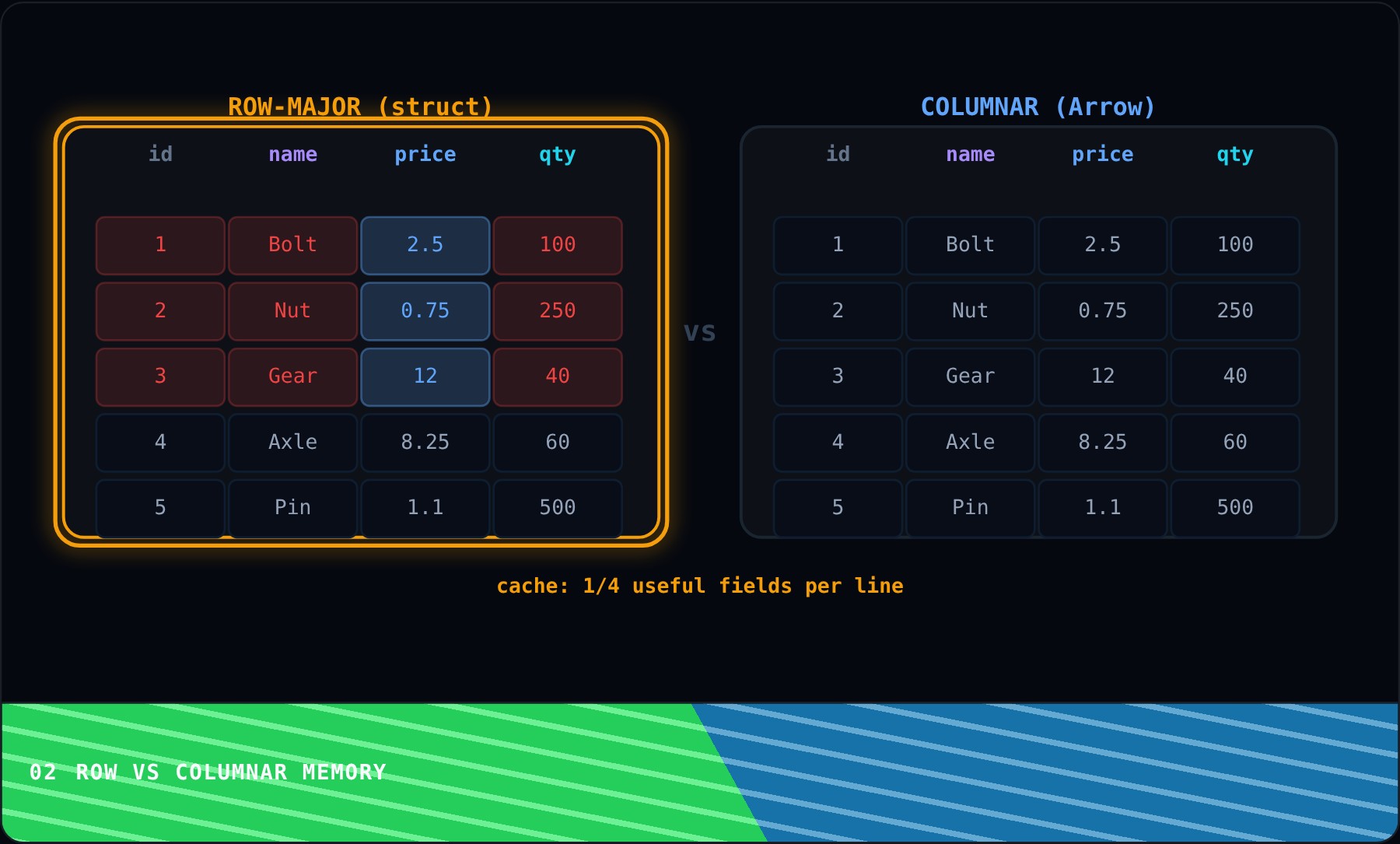Select id 5 cell in the row-major table
This screenshot has height=844, width=1400.
(x=160, y=509)
